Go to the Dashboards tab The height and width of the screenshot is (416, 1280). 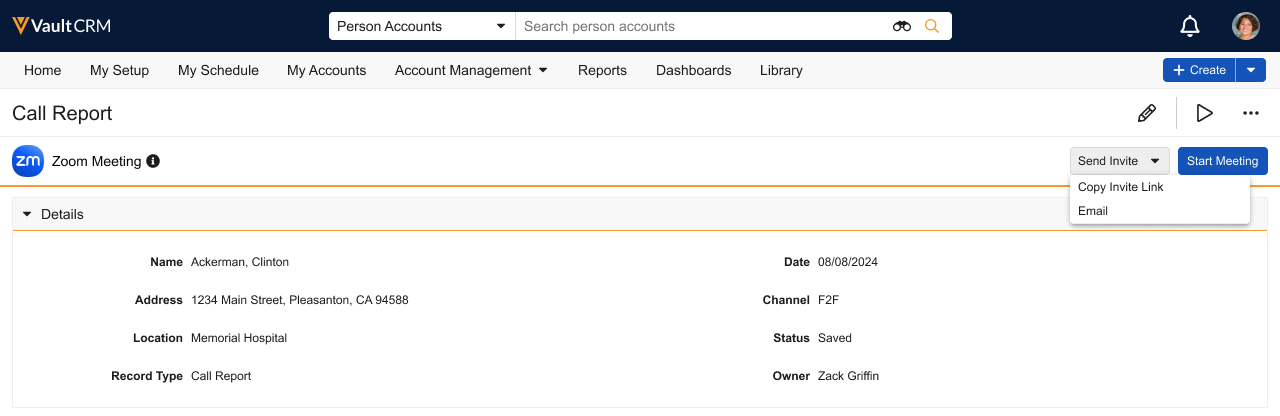point(693,70)
